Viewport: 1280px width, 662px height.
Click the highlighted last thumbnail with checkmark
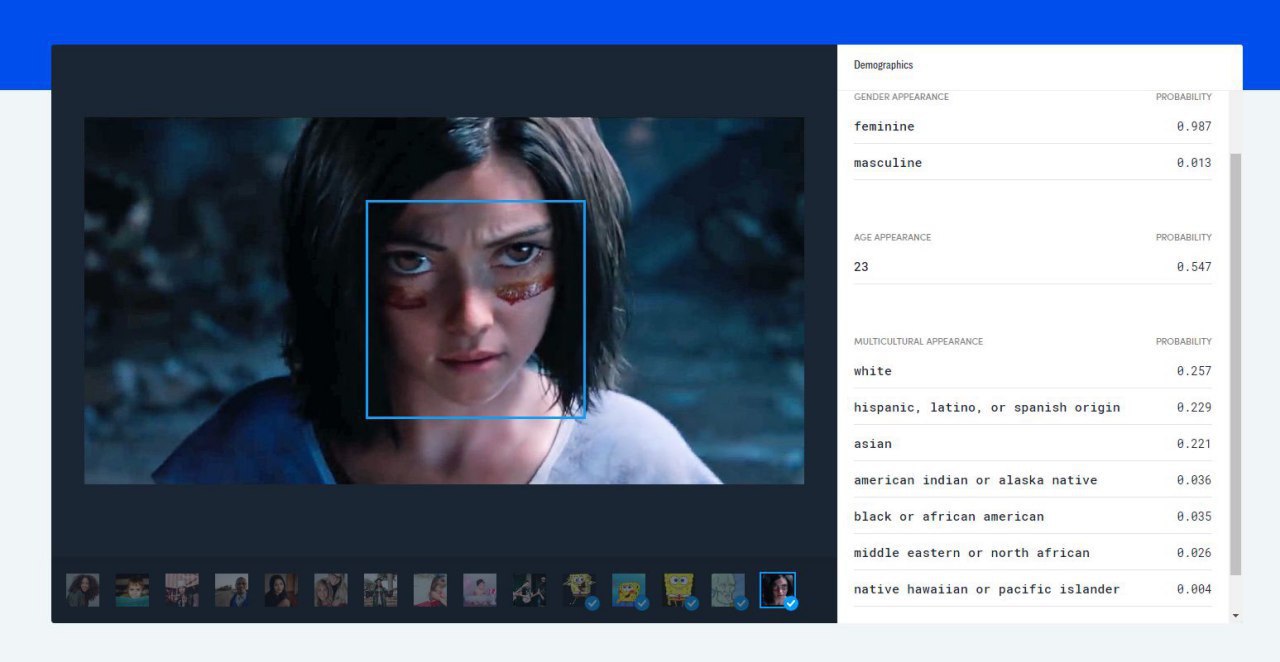(x=778, y=590)
